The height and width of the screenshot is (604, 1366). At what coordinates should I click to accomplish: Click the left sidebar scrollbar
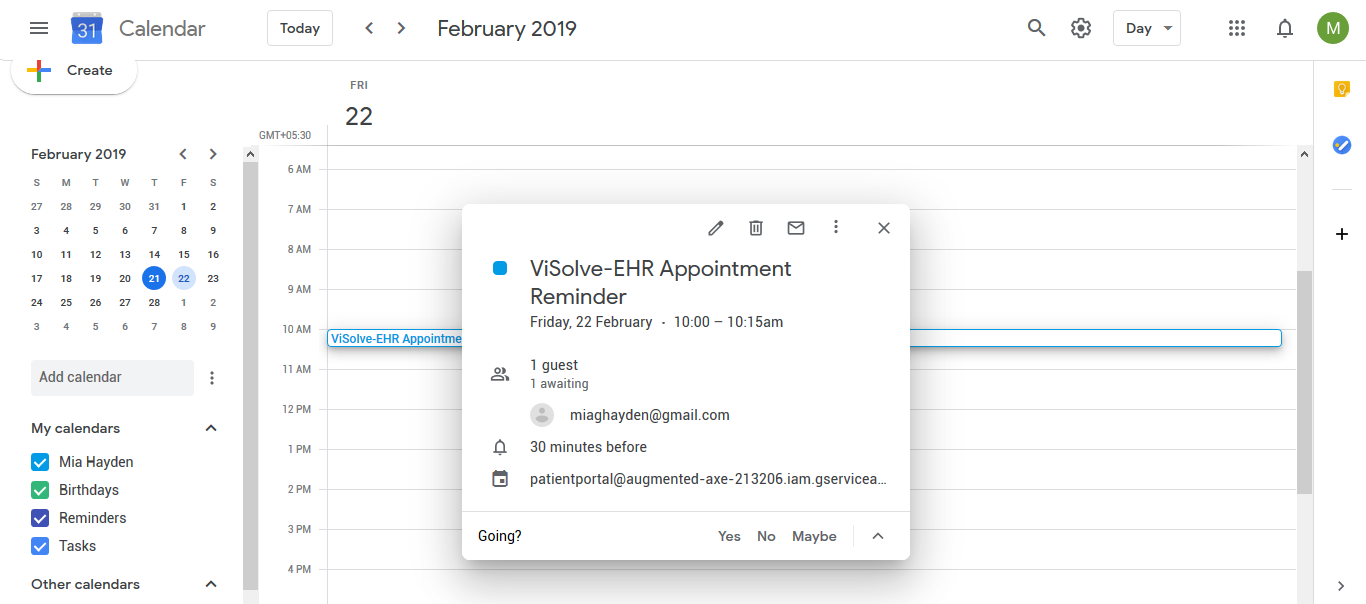point(250,375)
